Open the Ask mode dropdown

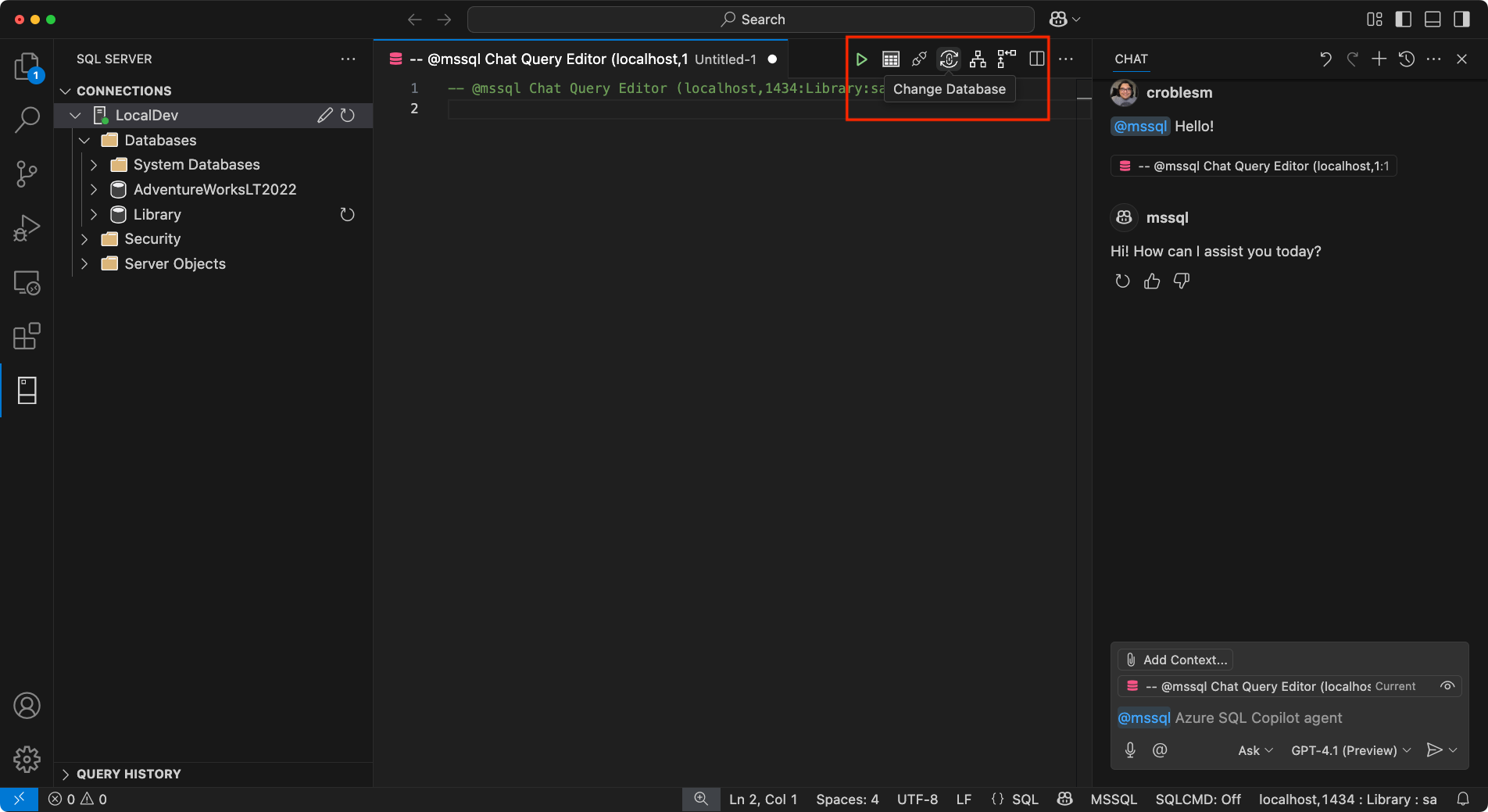point(1254,750)
